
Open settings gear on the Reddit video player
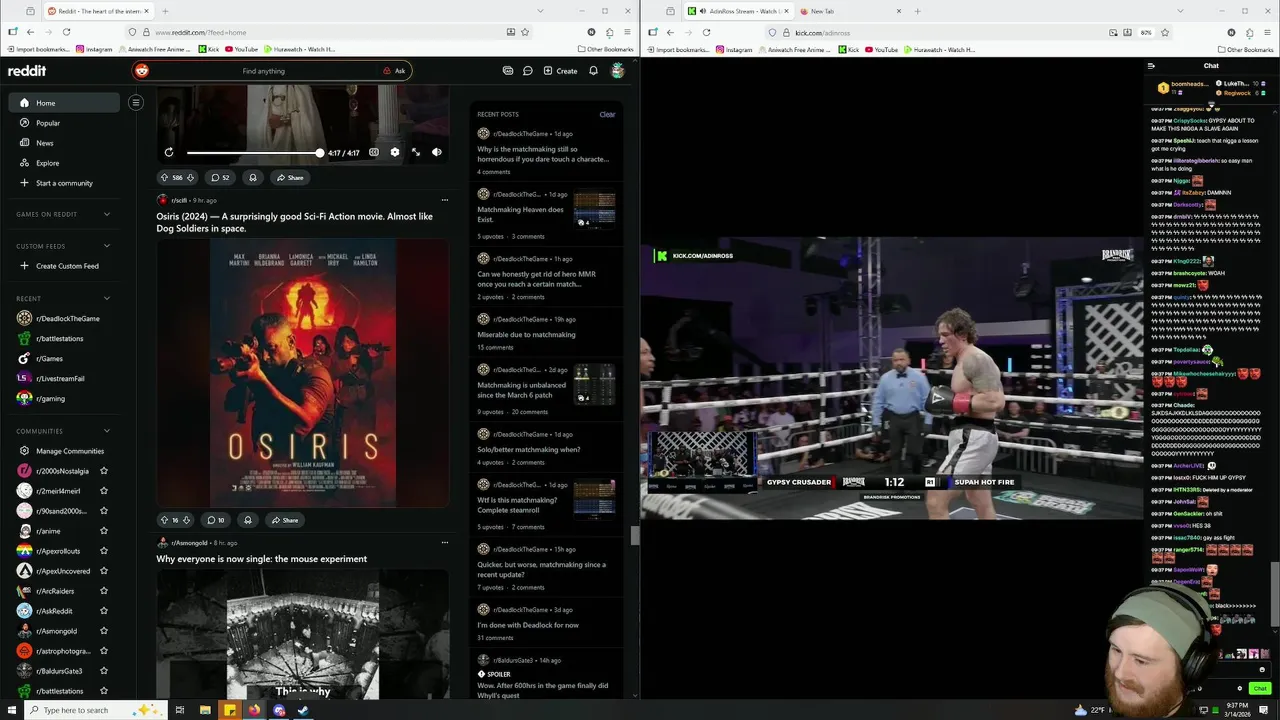click(395, 152)
